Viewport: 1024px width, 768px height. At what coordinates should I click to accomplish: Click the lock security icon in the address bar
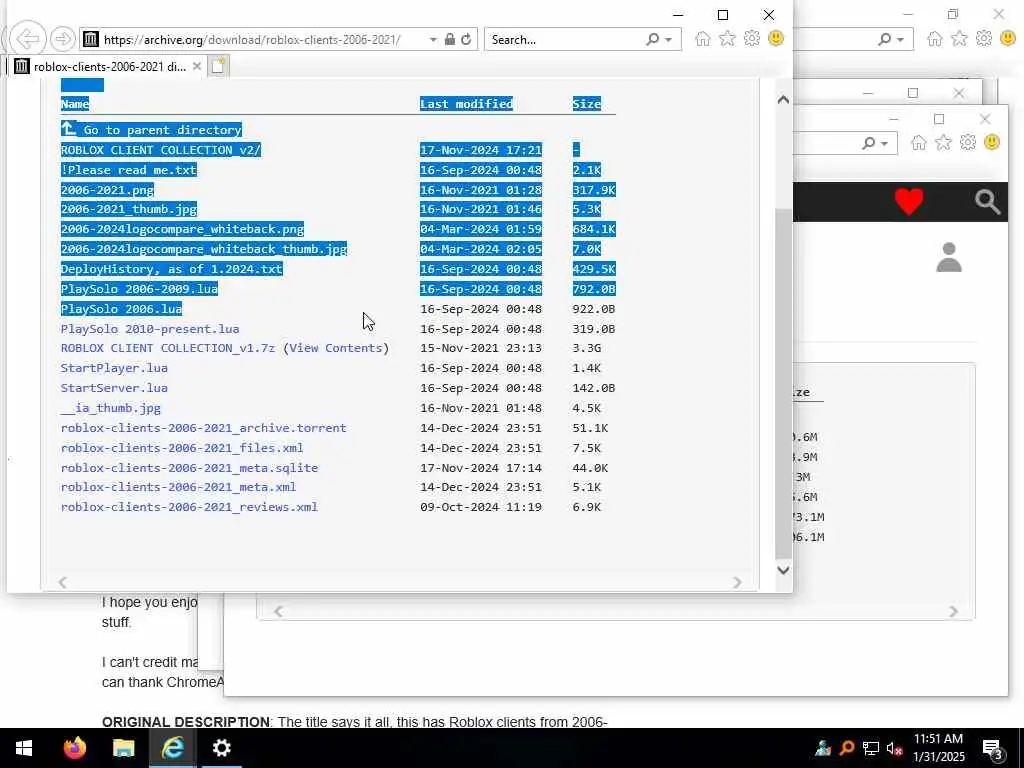449,39
